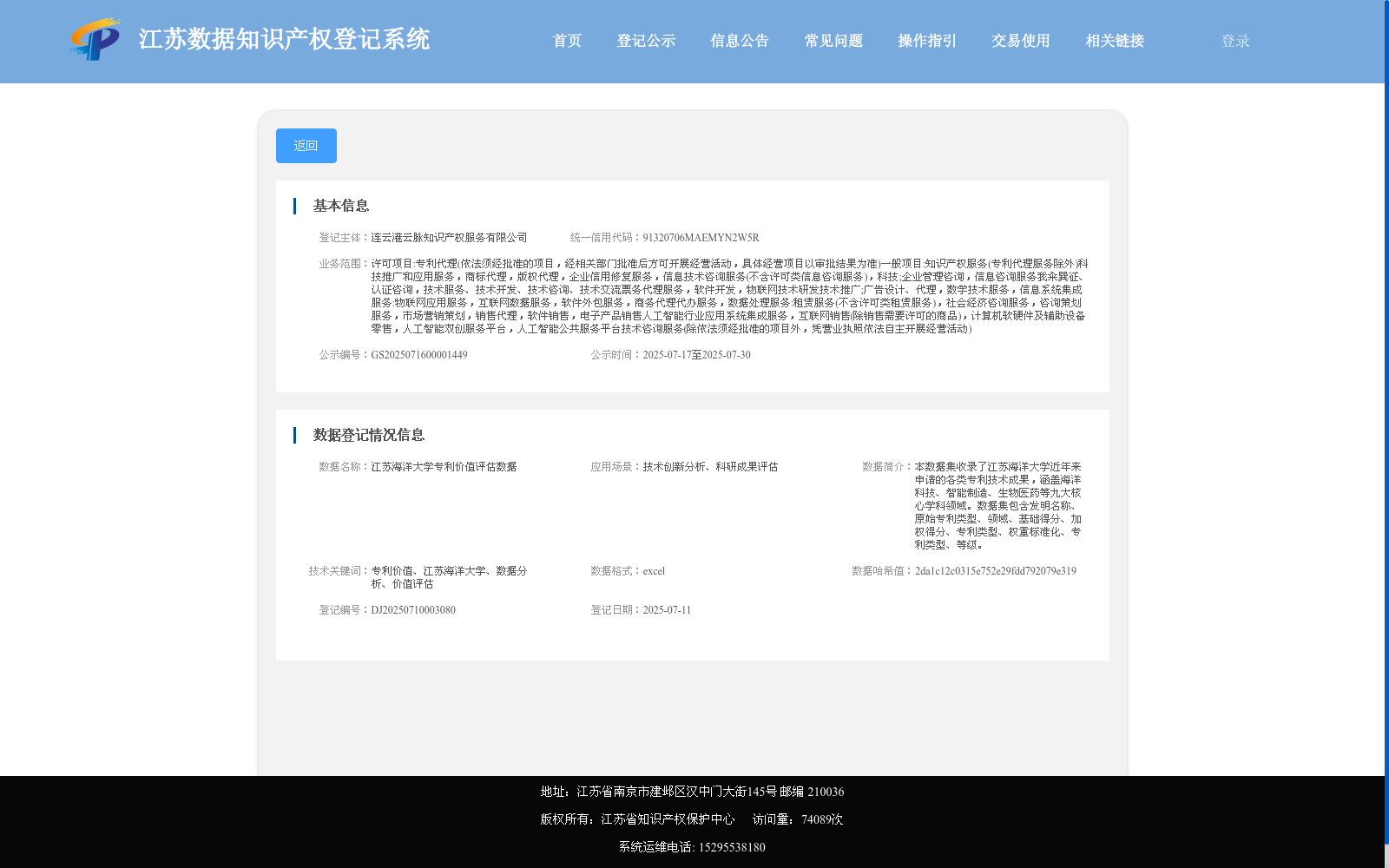This screenshot has height=868, width=1389.
Task: Click the 登录 login link
Action: tap(1235, 41)
